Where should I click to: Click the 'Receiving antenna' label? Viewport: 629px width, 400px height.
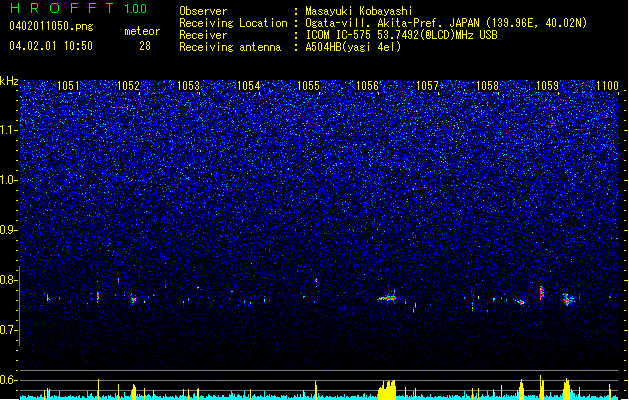click(x=230, y=47)
